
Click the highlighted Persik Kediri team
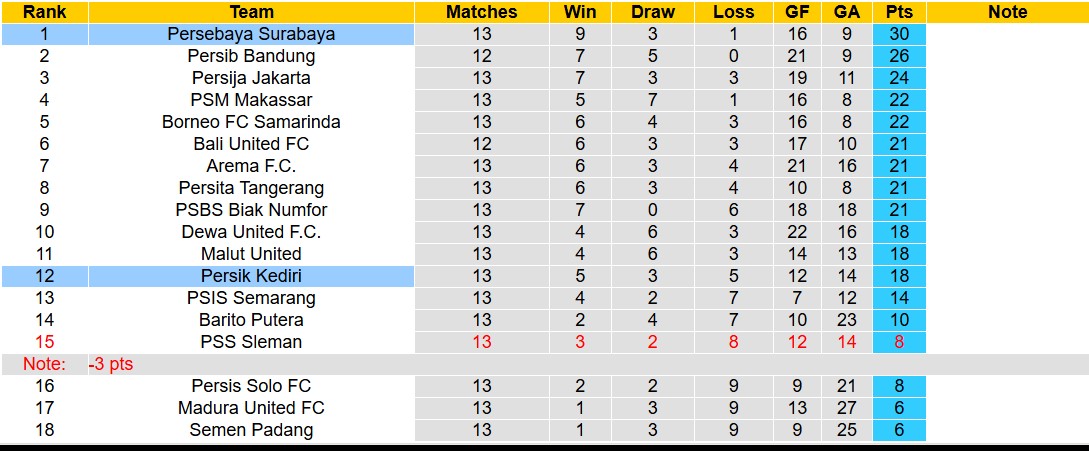pos(251,276)
